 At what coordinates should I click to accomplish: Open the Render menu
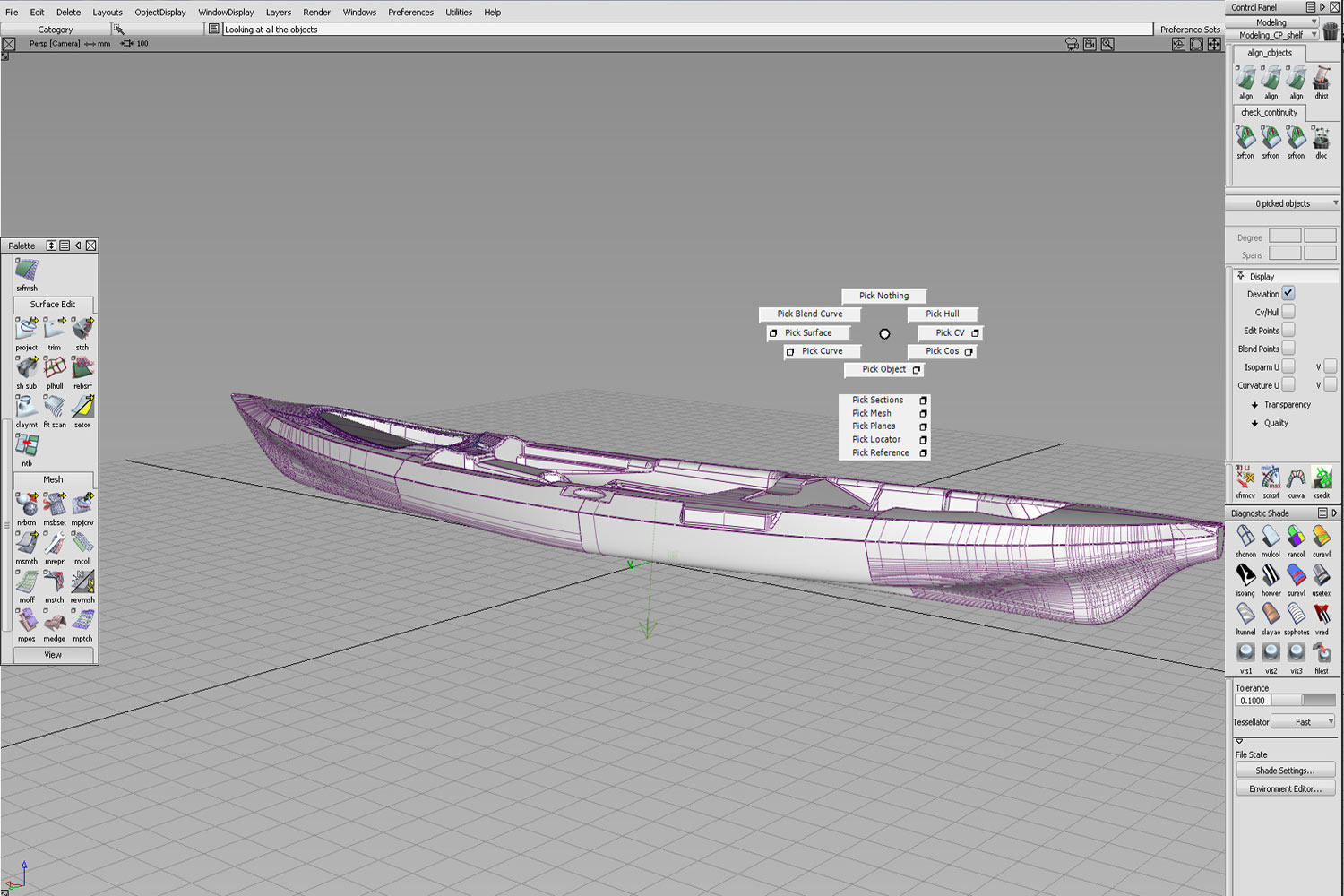[316, 12]
